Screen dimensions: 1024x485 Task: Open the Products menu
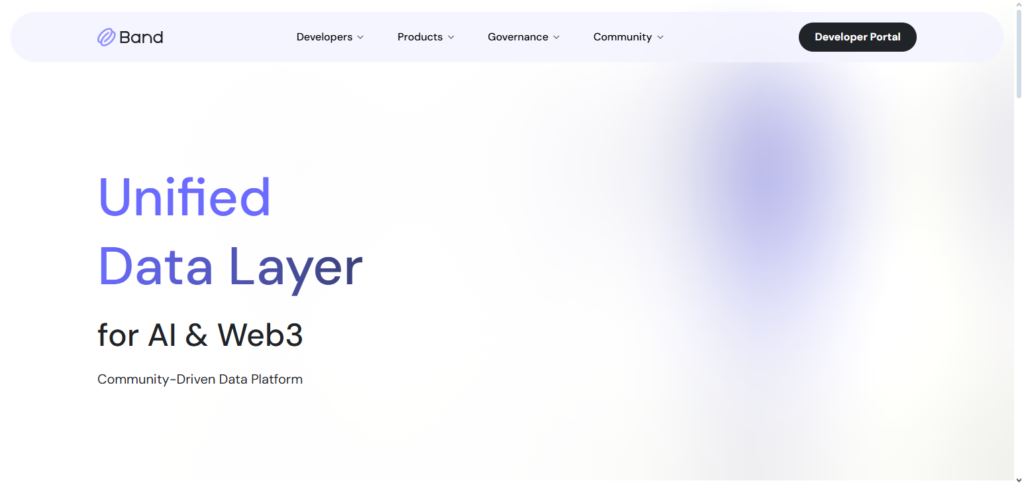[420, 37]
